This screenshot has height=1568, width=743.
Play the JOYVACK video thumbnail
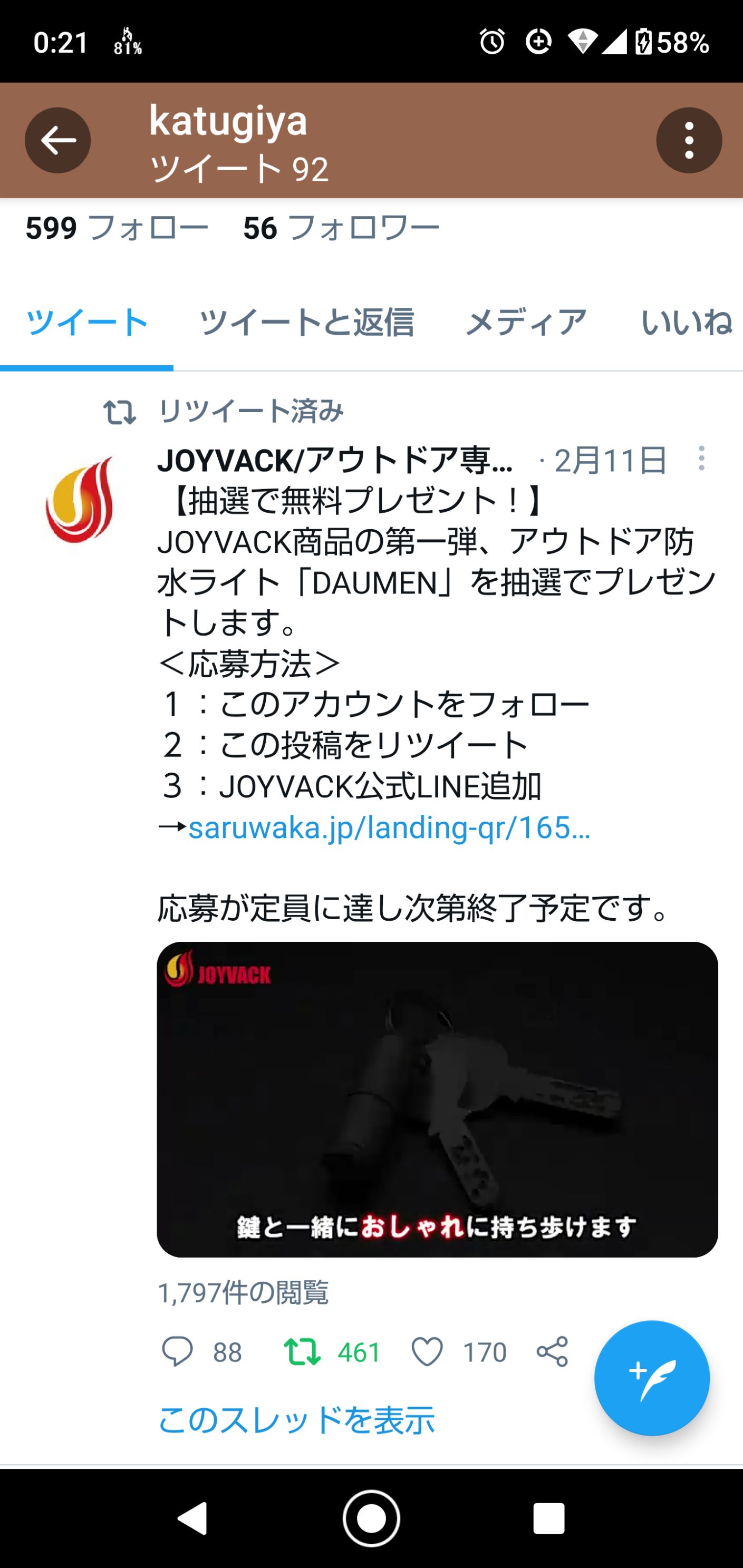pos(437,1099)
